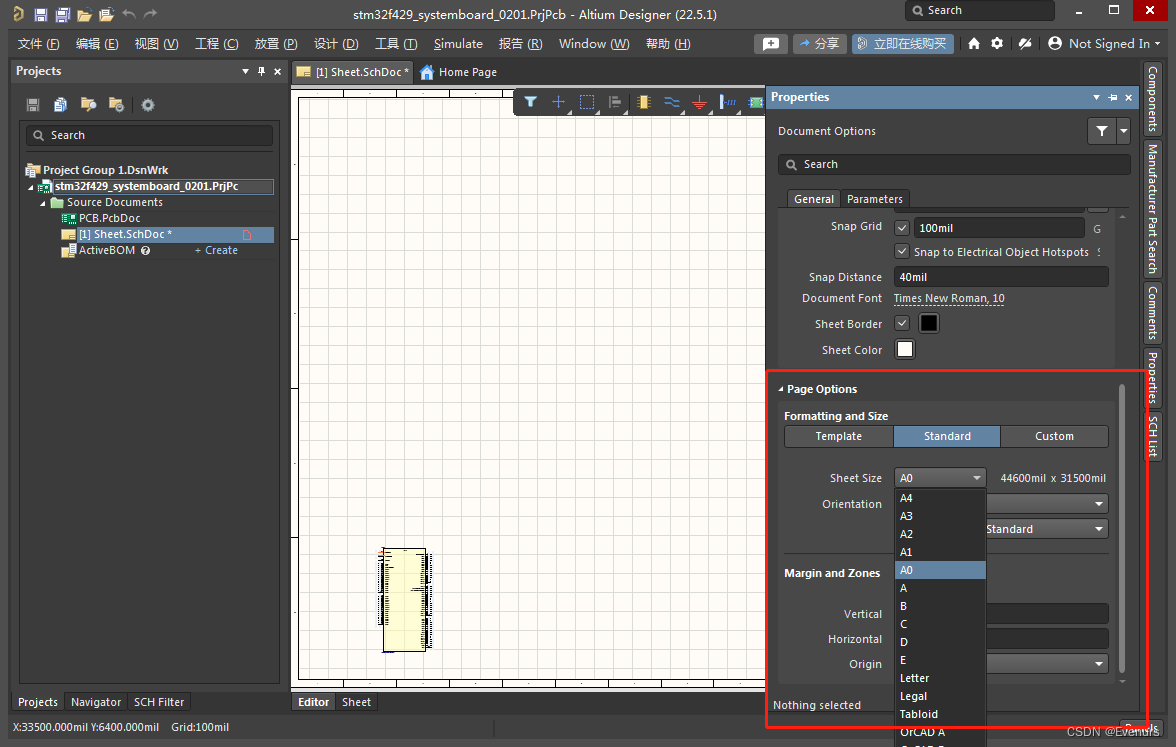
Task: Select the dashed rectangle selection tool
Action: tap(586, 102)
